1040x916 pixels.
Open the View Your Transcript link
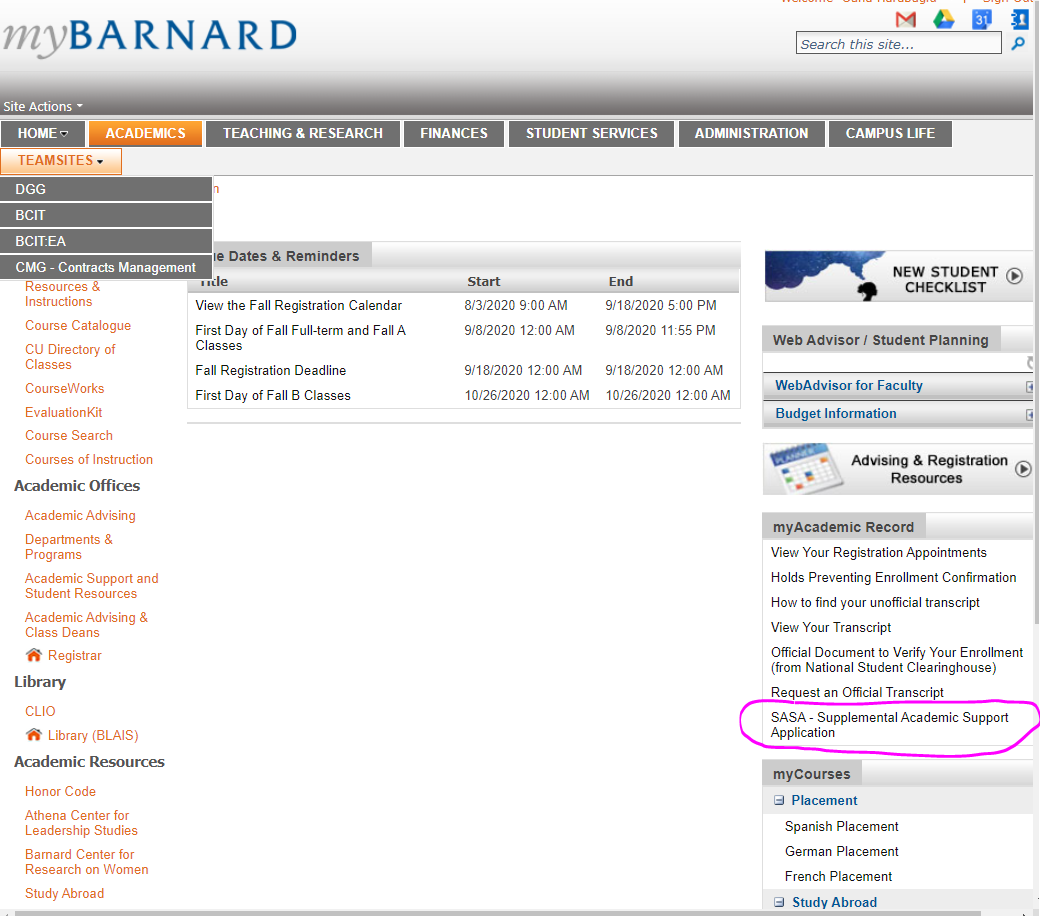pos(830,627)
